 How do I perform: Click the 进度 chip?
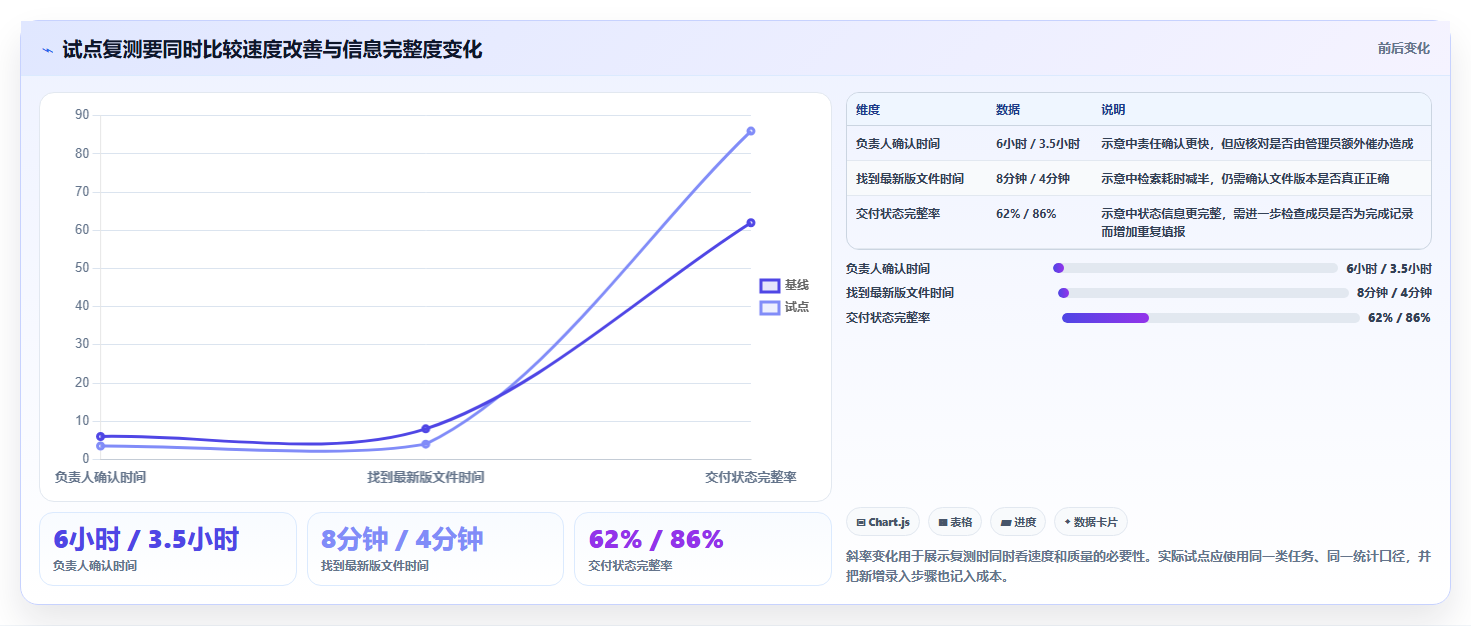point(1018,522)
